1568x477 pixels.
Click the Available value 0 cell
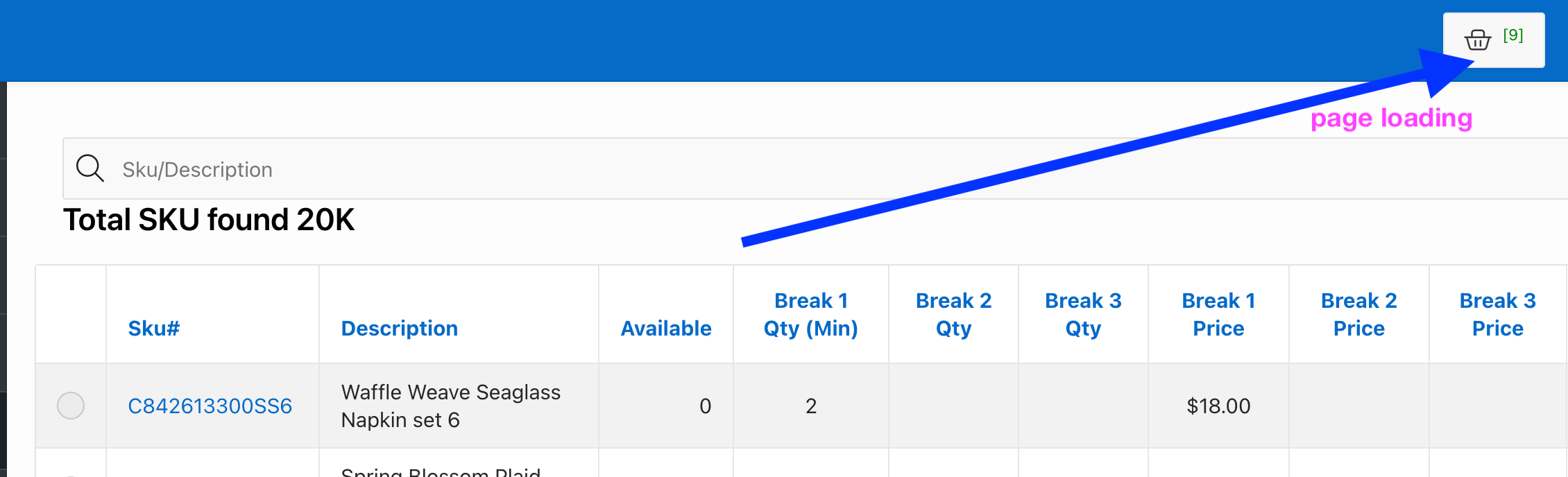click(705, 406)
